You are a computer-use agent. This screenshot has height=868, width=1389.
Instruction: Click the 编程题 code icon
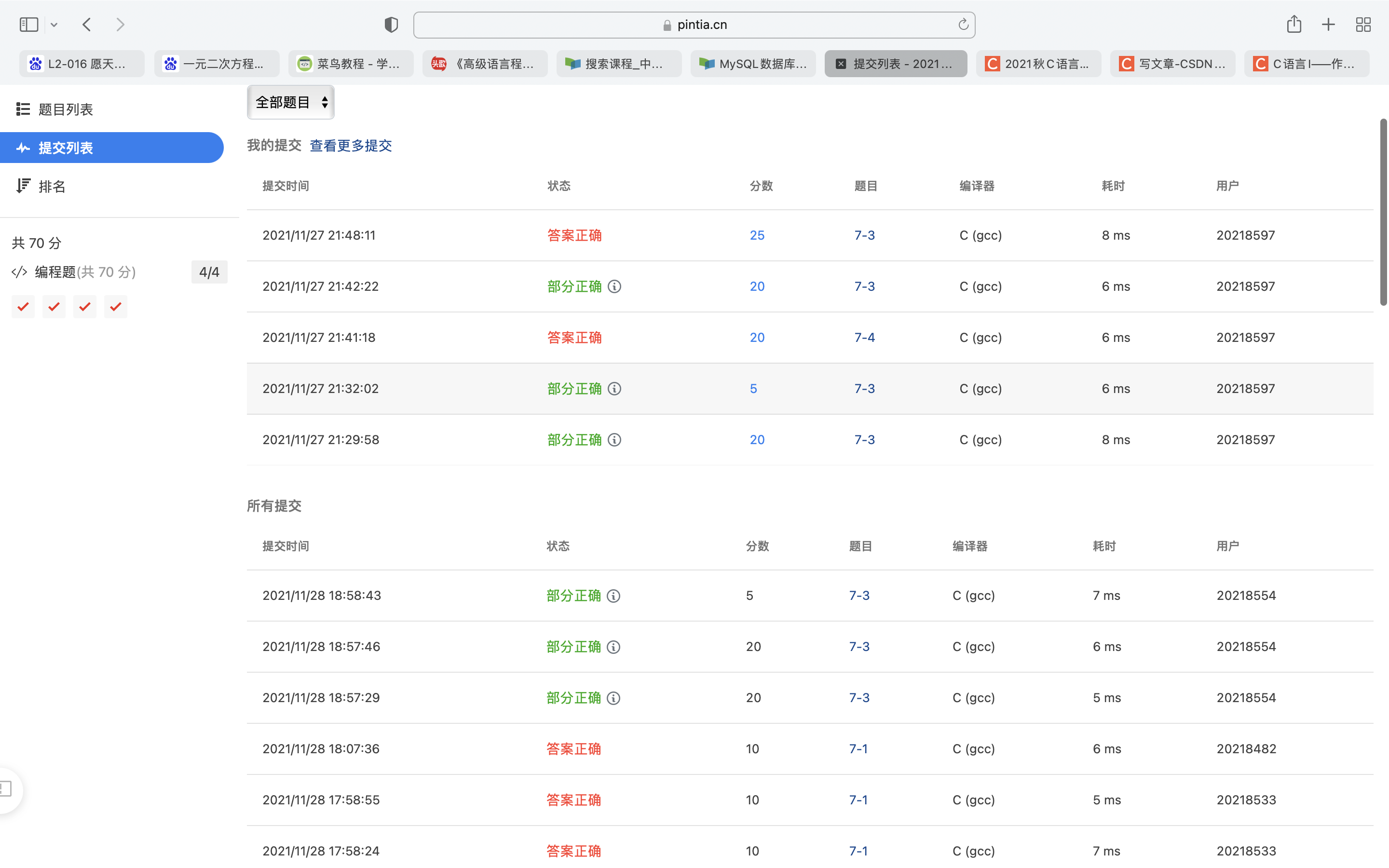coord(19,272)
